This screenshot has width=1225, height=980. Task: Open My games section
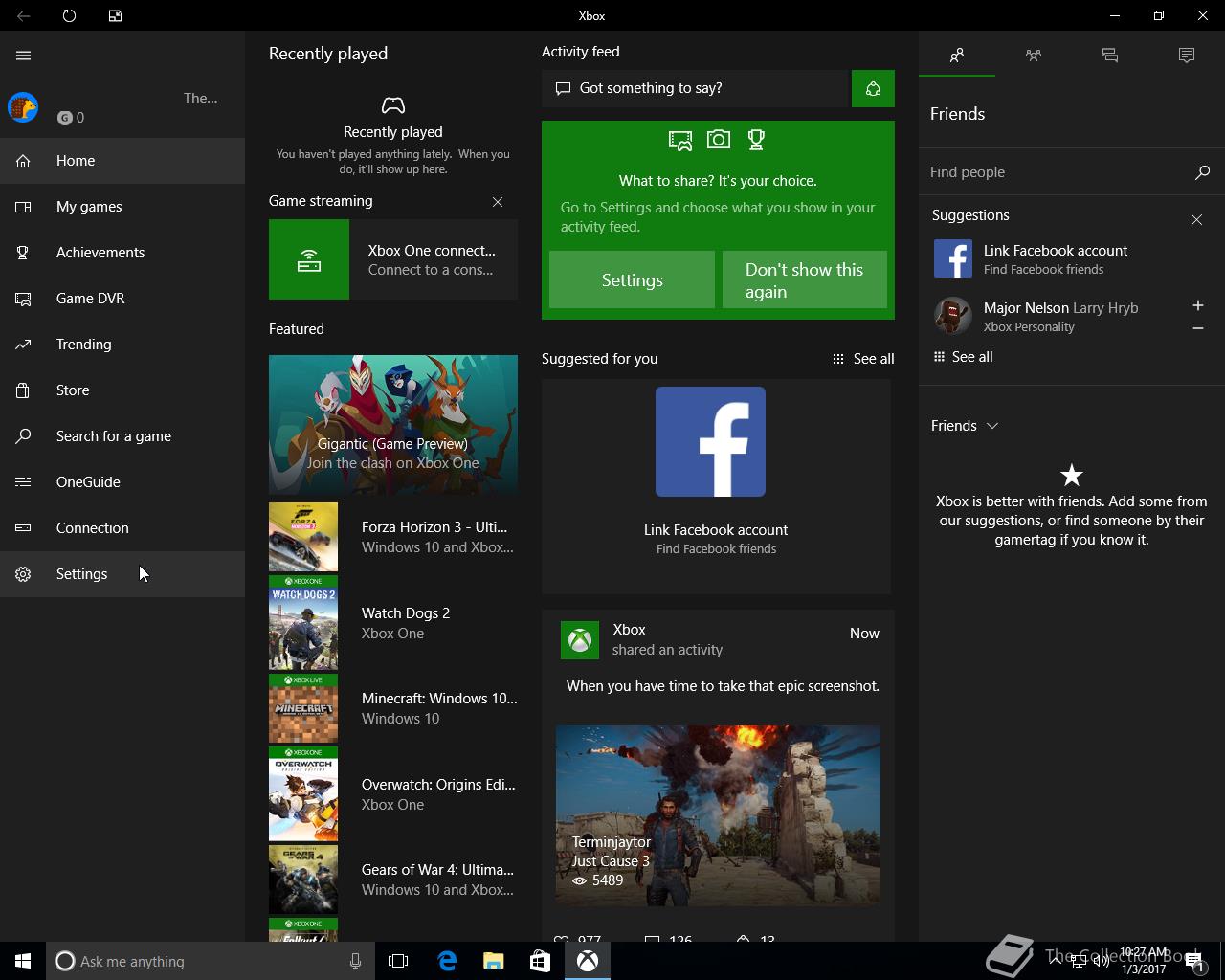point(122,207)
